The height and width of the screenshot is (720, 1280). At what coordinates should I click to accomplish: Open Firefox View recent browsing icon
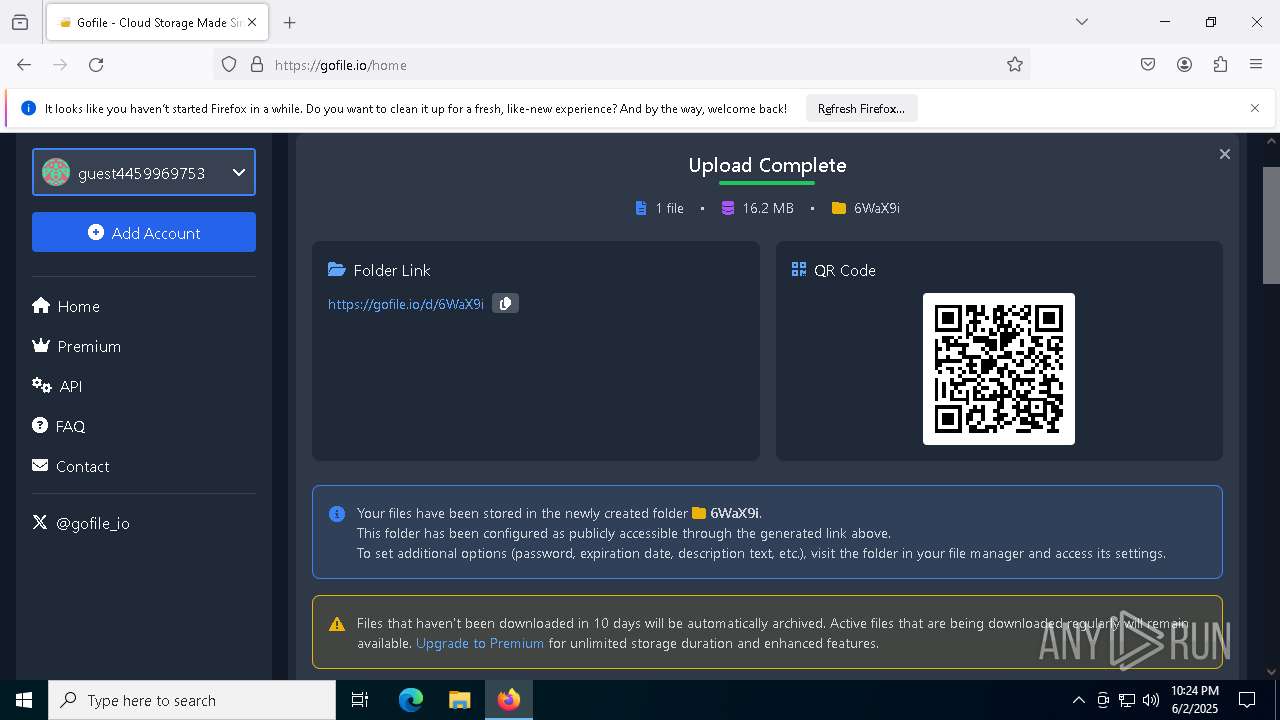pos(20,22)
